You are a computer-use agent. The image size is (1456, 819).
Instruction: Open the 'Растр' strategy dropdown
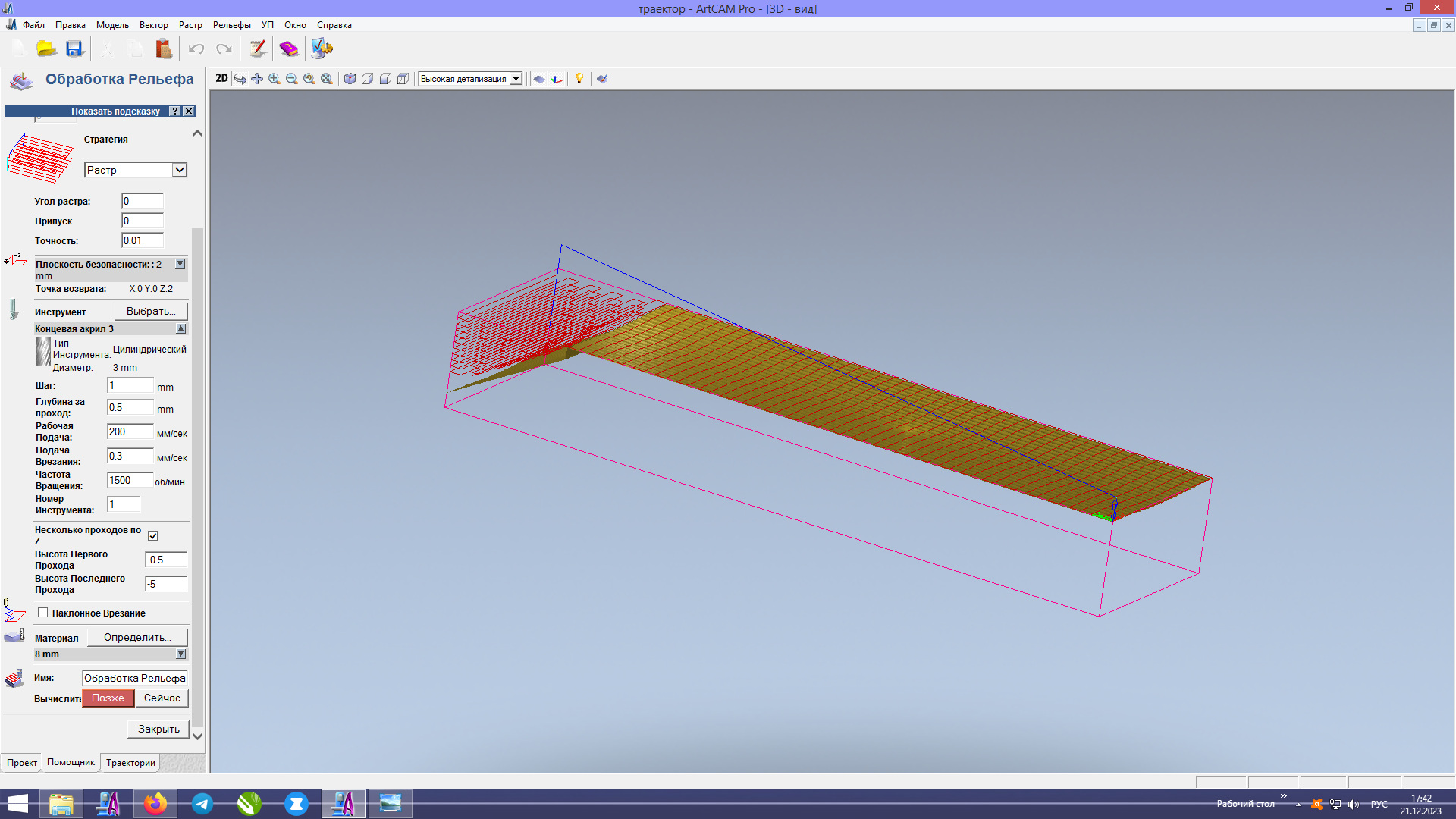179,170
